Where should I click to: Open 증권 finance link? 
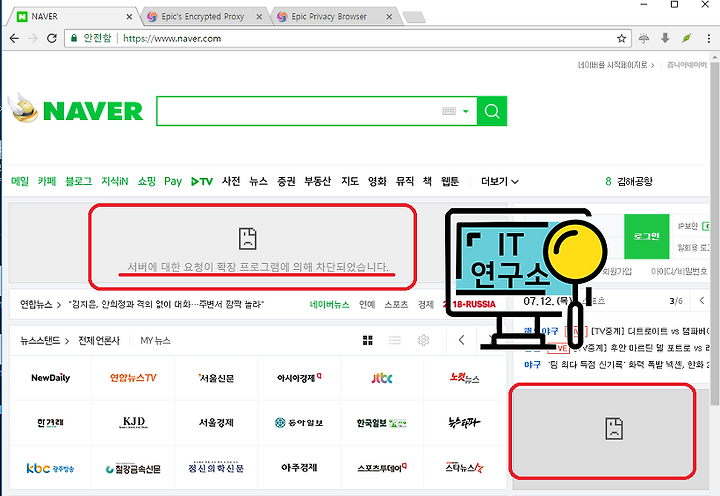pos(286,181)
